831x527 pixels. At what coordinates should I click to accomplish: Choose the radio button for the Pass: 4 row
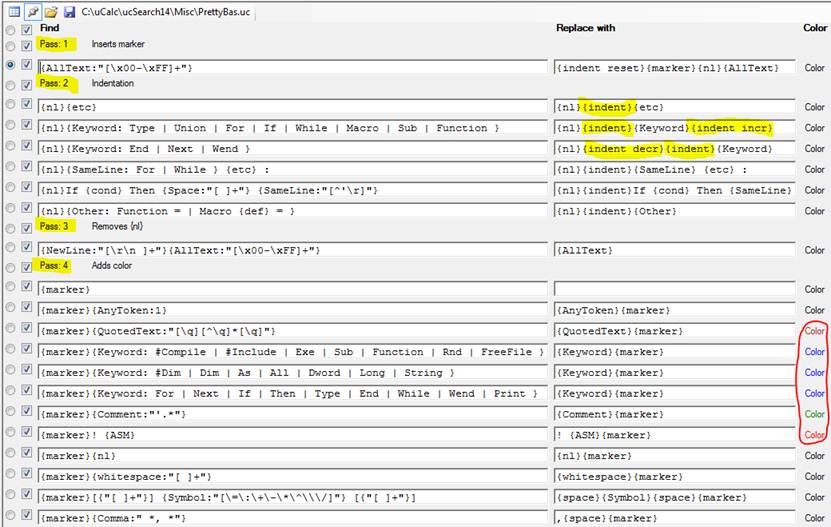[x=11, y=268]
